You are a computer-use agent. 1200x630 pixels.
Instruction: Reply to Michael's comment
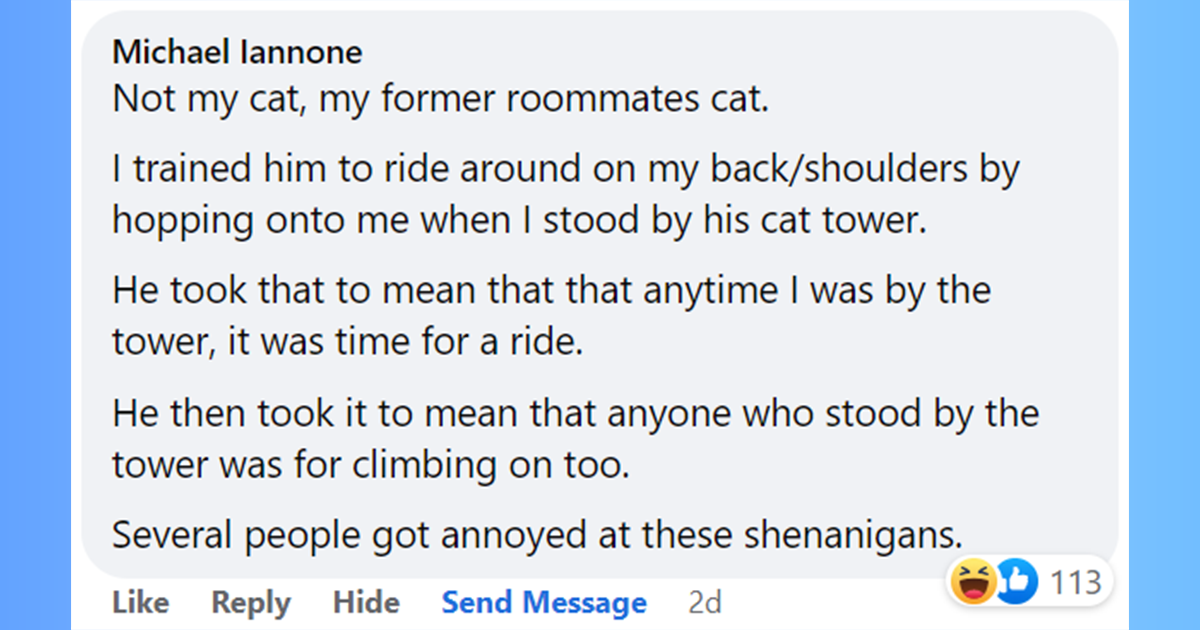tap(250, 602)
